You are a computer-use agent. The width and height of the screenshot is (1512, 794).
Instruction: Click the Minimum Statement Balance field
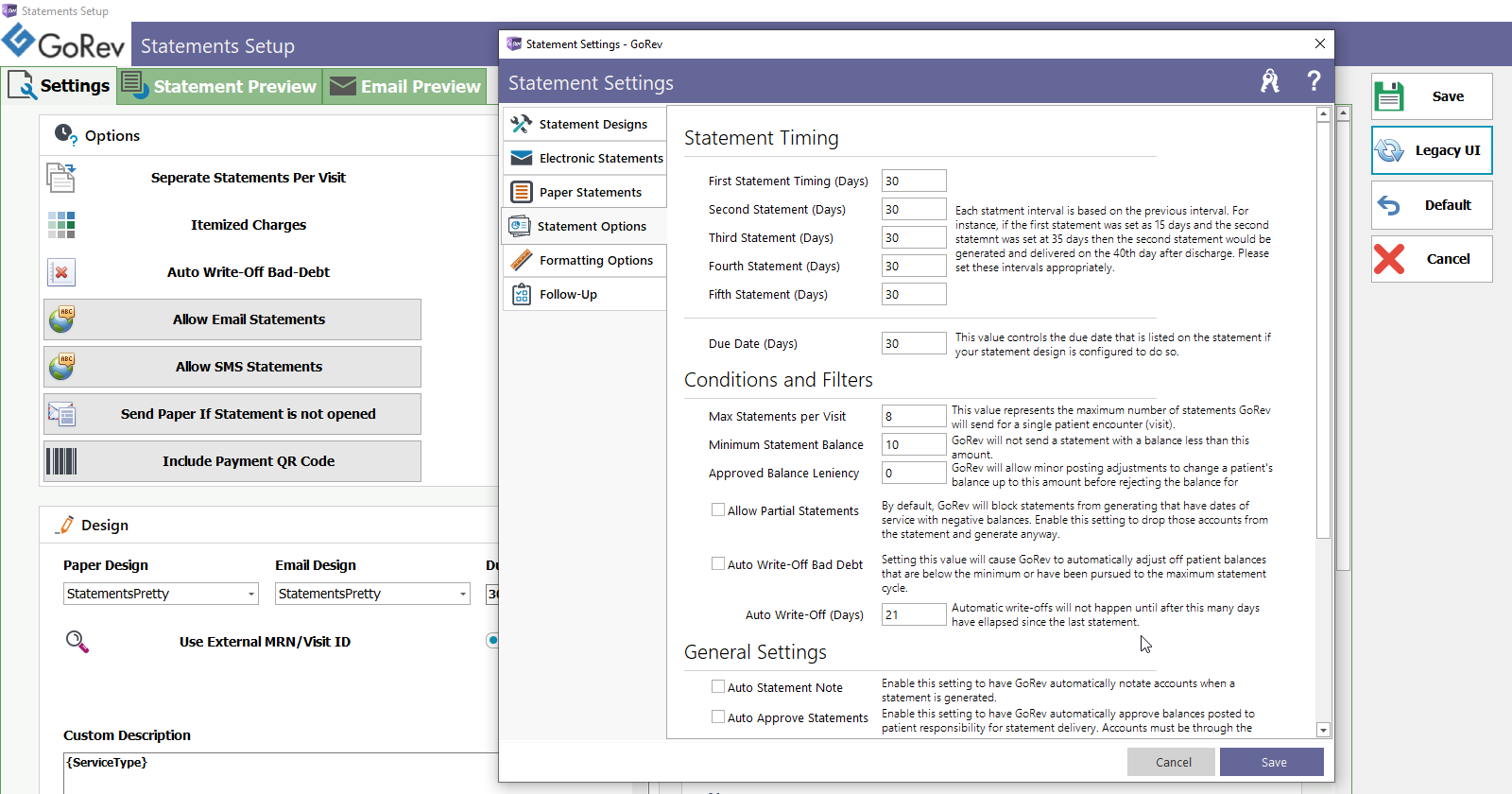tap(914, 444)
